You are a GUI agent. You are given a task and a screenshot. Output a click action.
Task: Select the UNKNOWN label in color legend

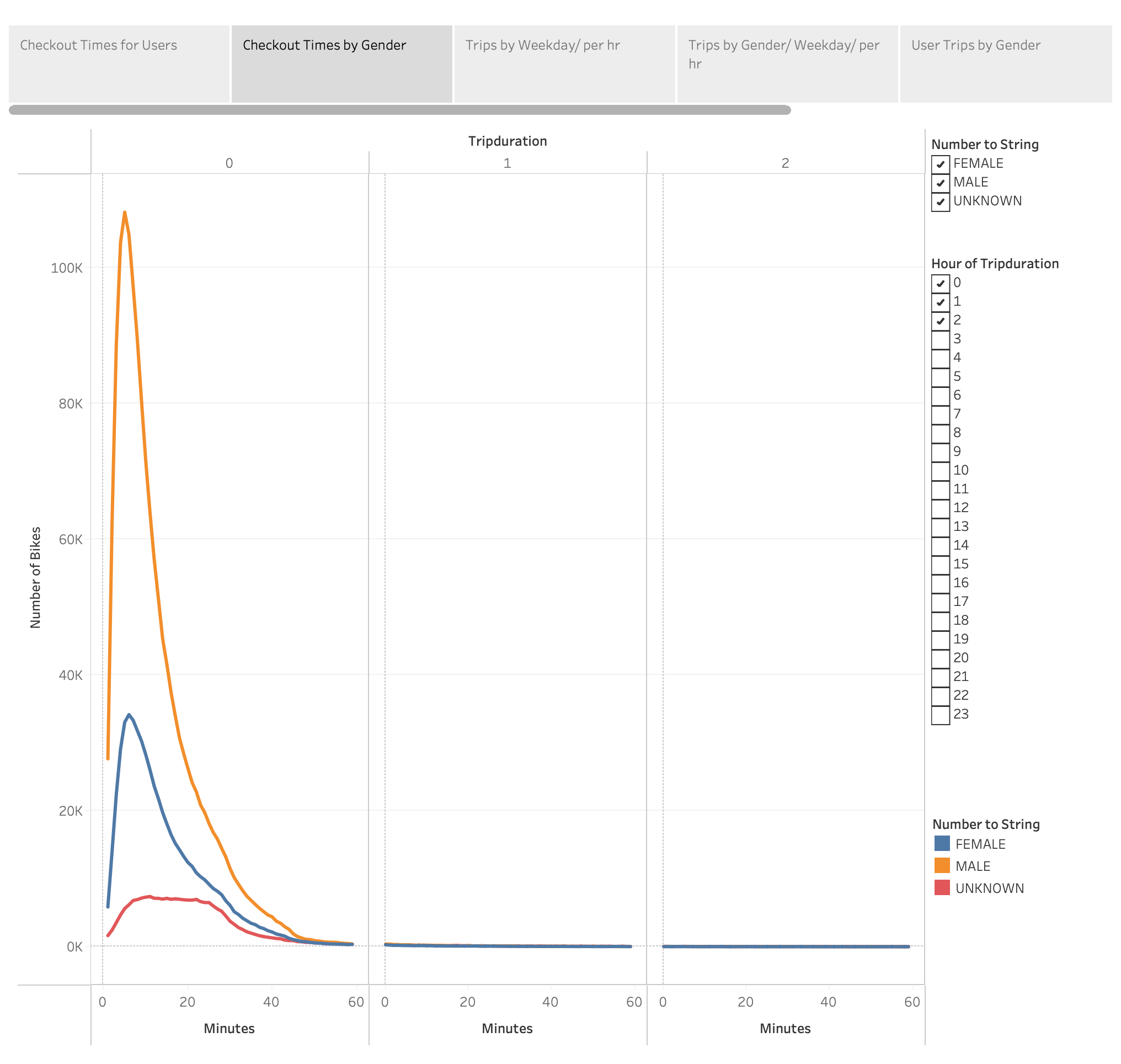click(x=990, y=889)
